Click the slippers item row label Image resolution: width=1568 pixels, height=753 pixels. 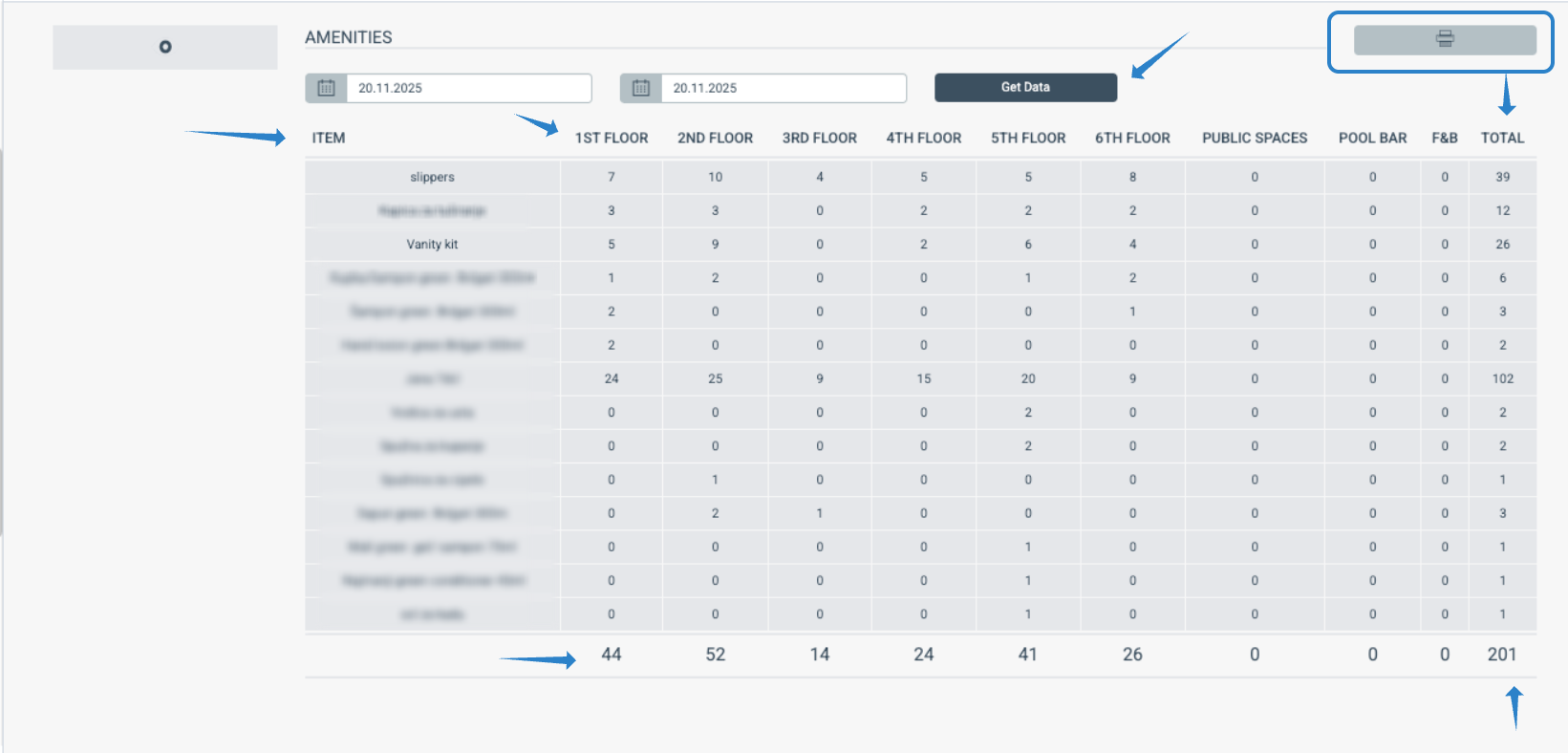[x=433, y=177]
